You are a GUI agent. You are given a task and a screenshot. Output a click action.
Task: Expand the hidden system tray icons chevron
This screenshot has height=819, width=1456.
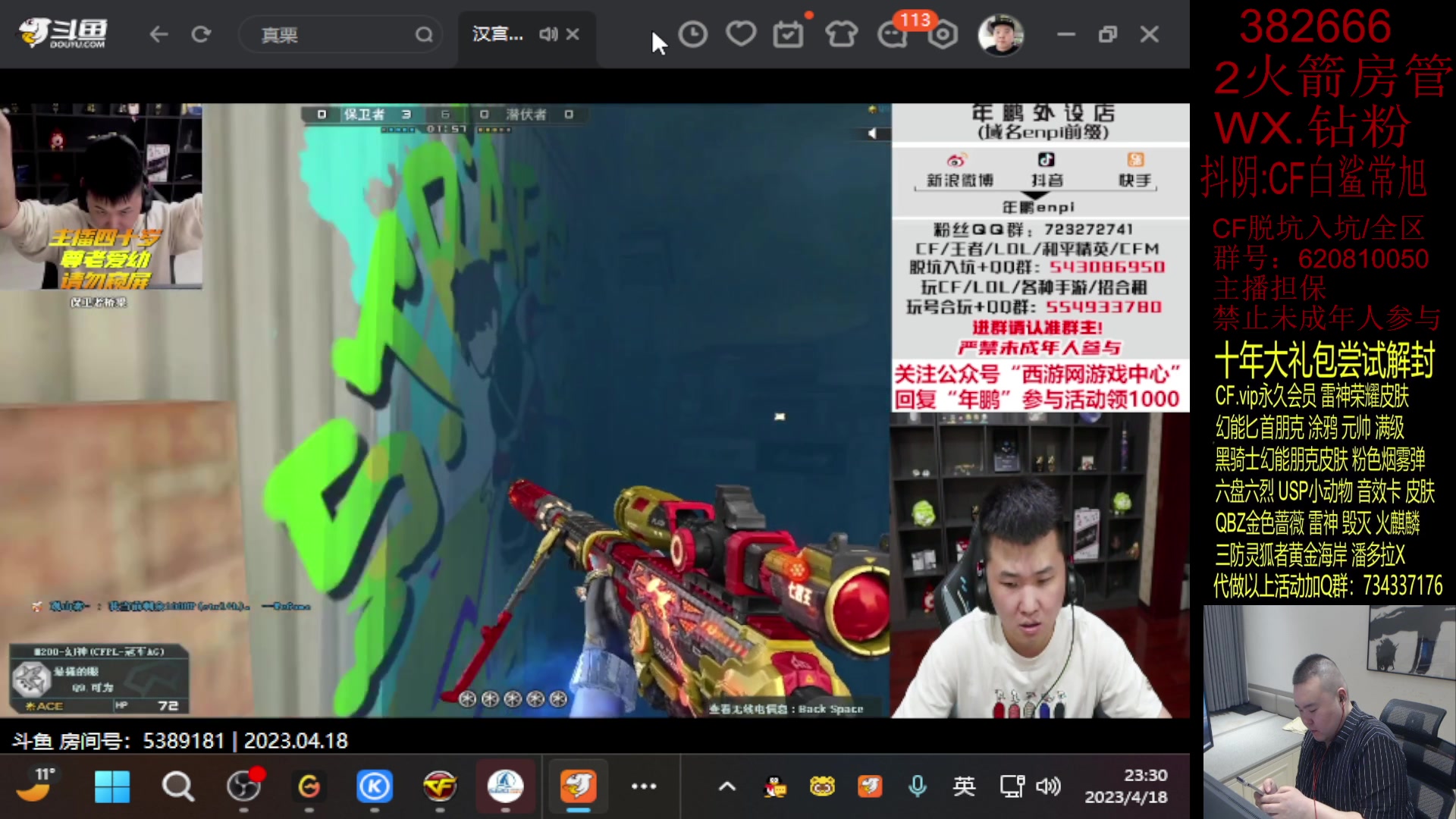(x=726, y=786)
